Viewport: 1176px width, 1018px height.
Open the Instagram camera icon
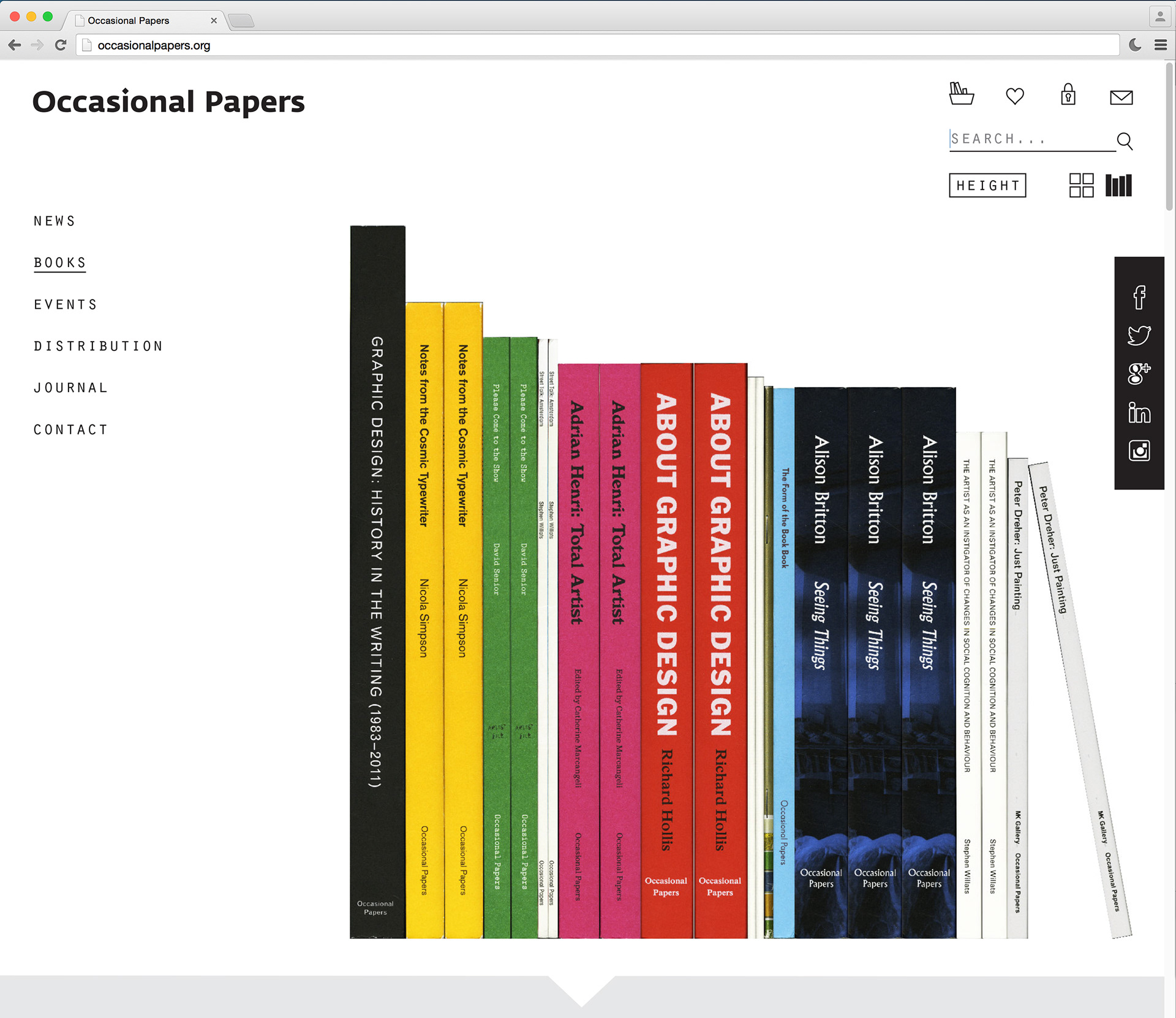(1139, 451)
